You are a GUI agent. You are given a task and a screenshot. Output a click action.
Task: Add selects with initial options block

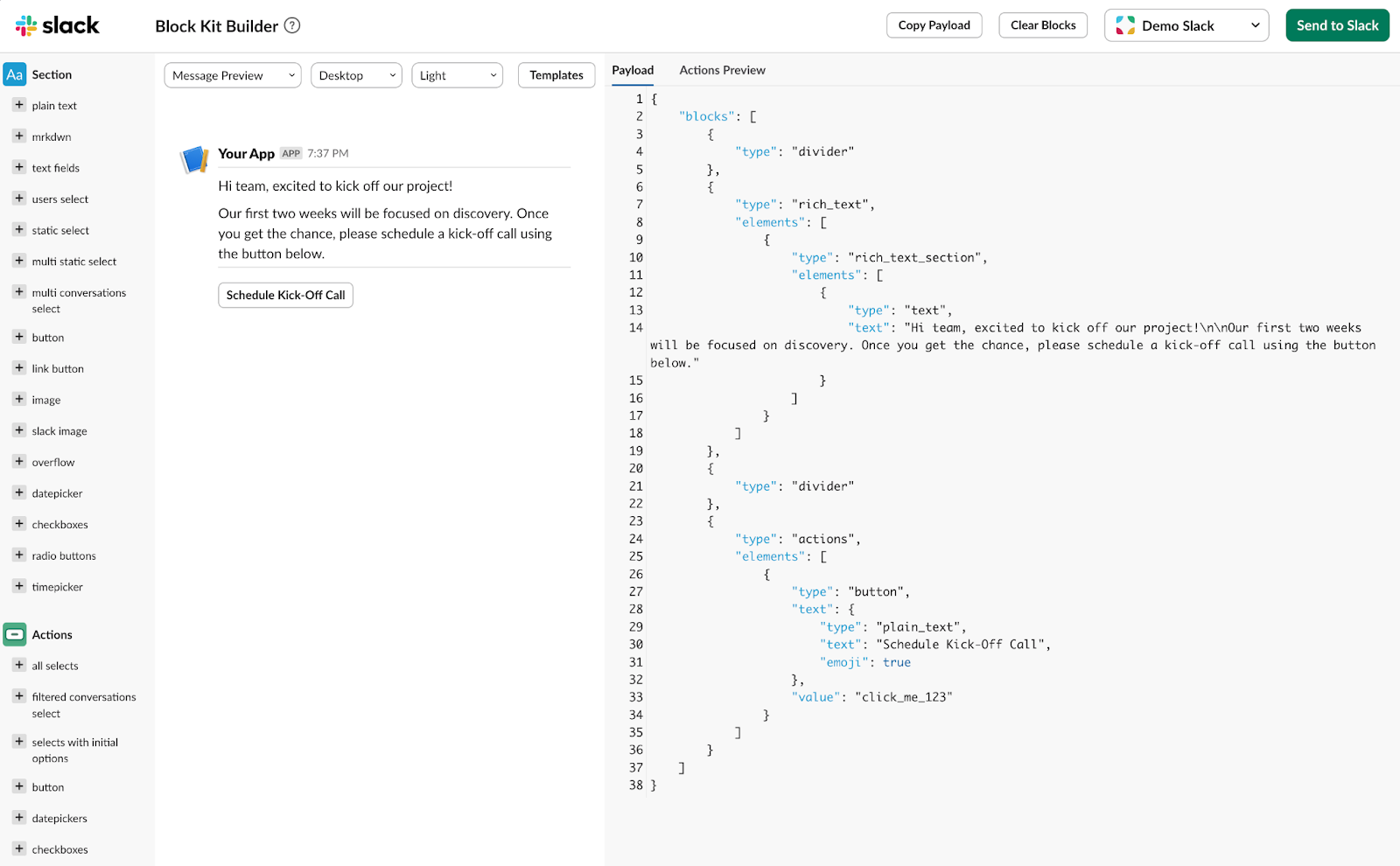click(x=19, y=742)
